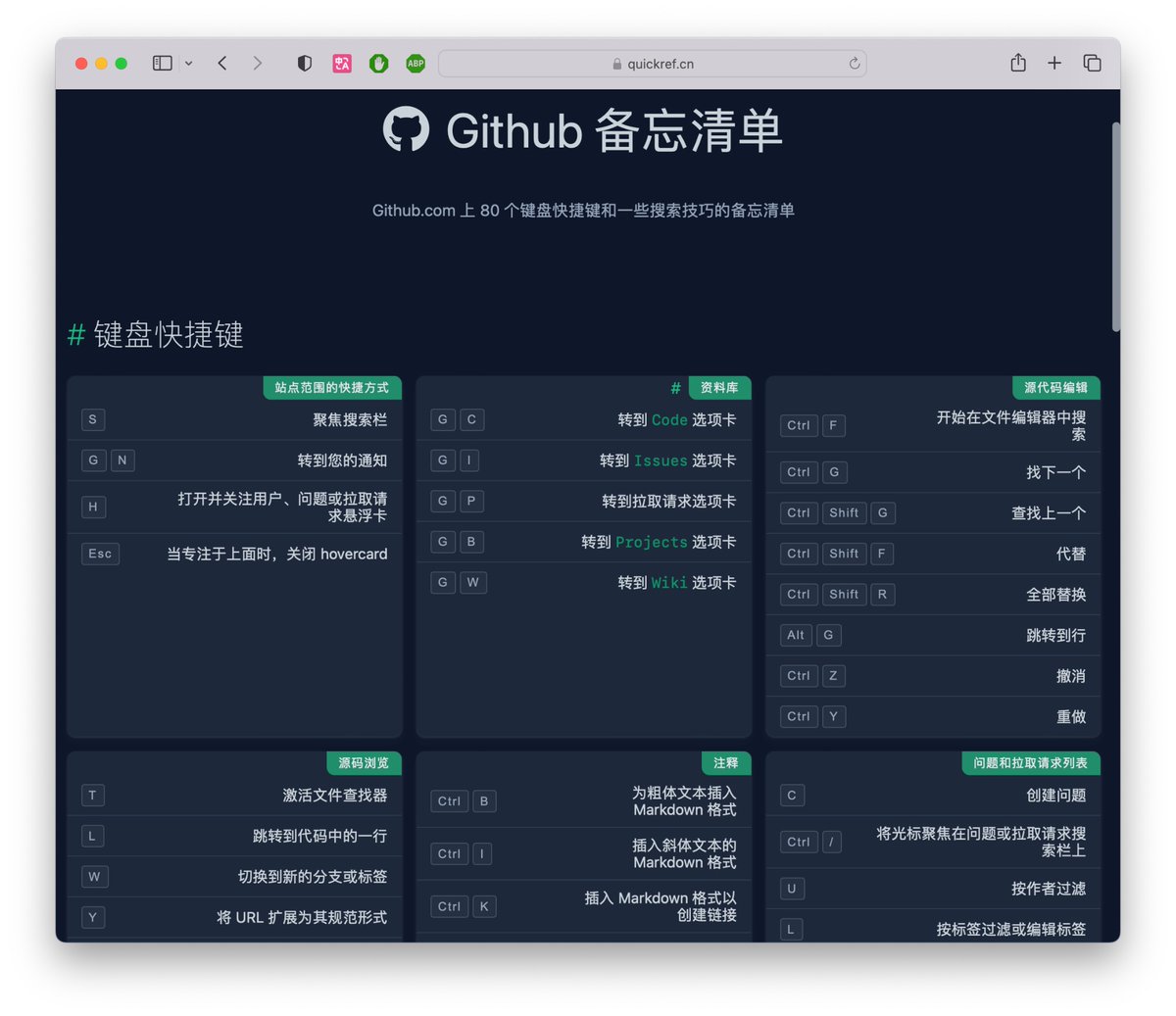
Task: Click the text 创建问题
Action: pyautogui.click(x=1055, y=796)
